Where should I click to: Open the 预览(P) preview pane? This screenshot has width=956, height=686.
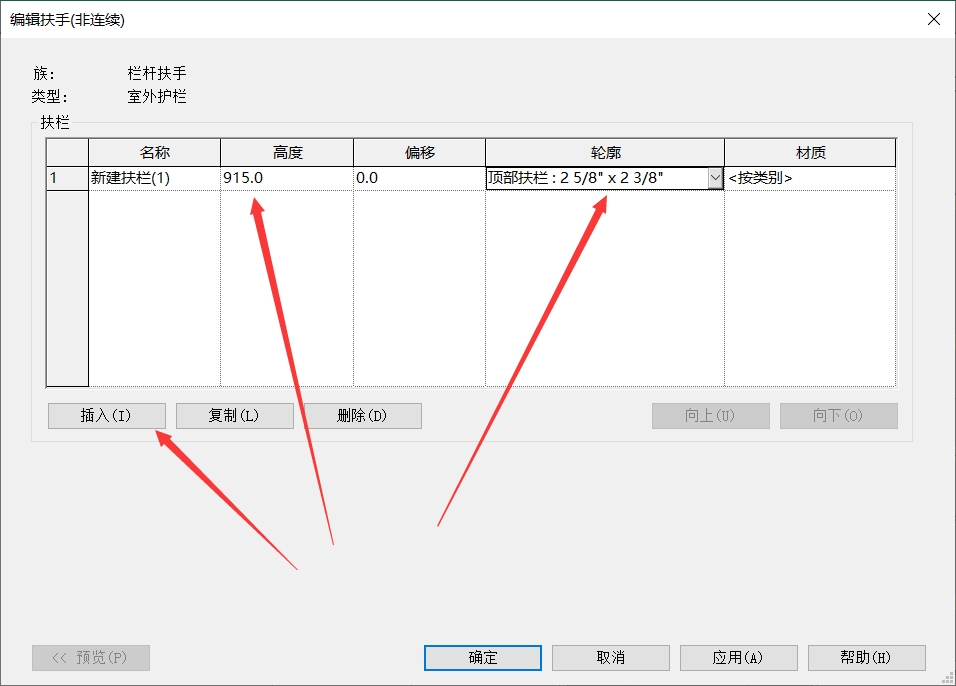(x=91, y=658)
